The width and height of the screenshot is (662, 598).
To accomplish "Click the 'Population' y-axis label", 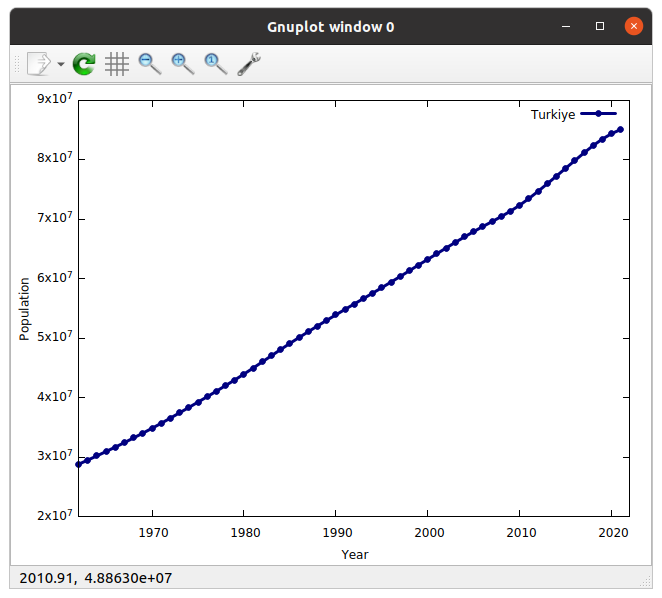I will [x=25, y=309].
